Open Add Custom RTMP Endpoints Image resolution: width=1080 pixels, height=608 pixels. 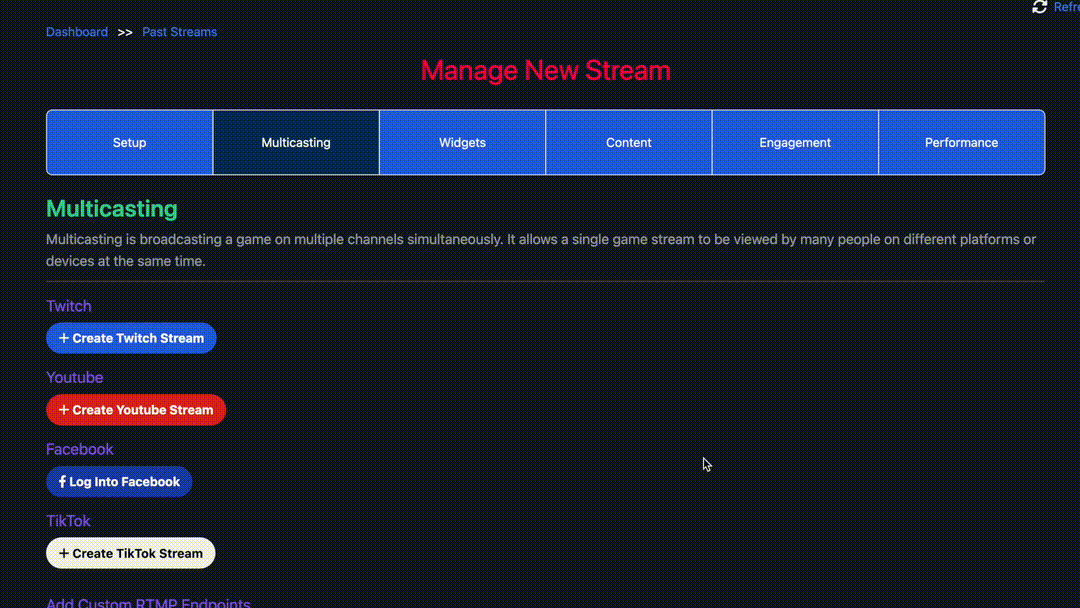pyautogui.click(x=147, y=602)
